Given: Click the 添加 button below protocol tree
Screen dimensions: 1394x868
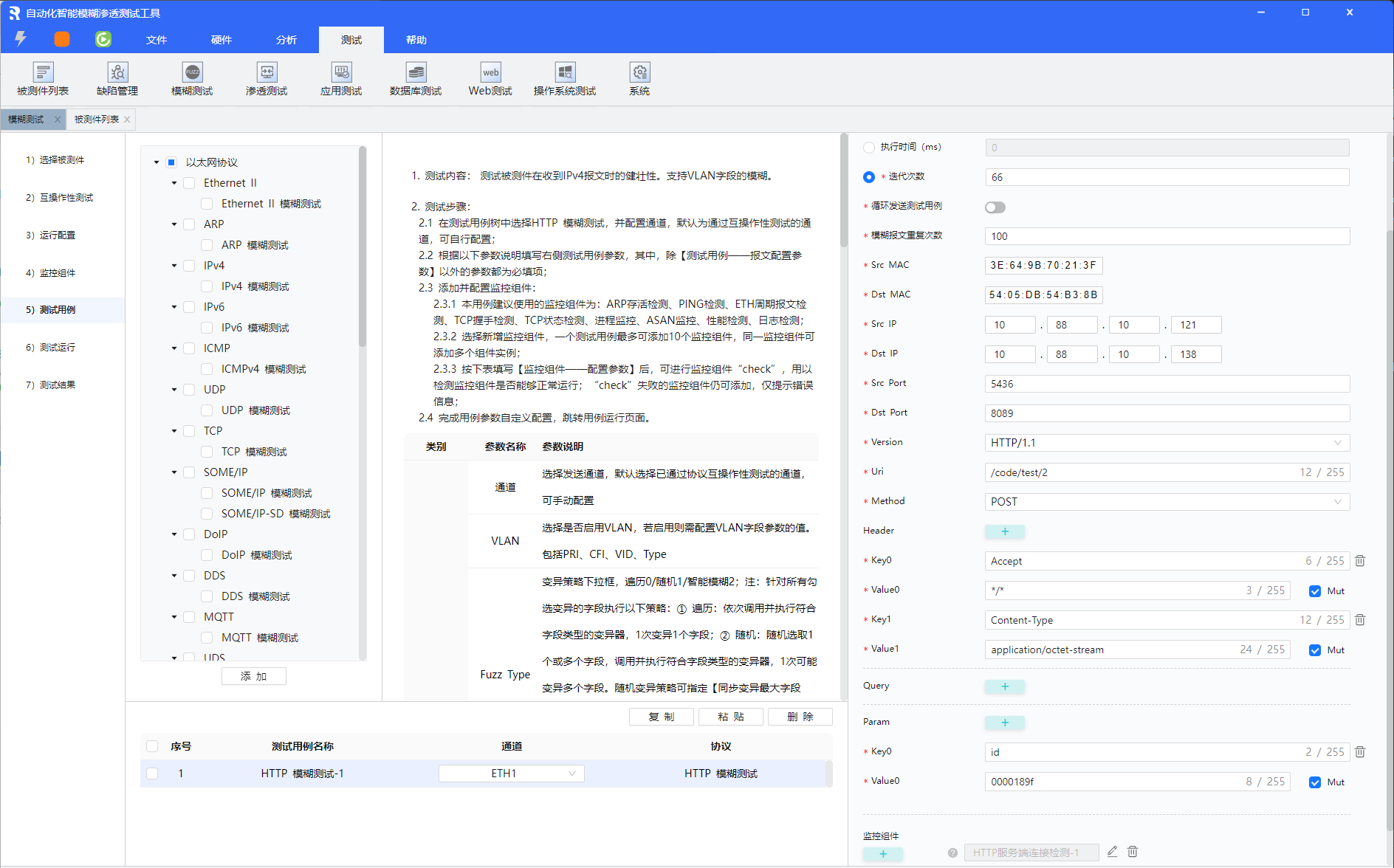Looking at the screenshot, I should pyautogui.click(x=253, y=676).
